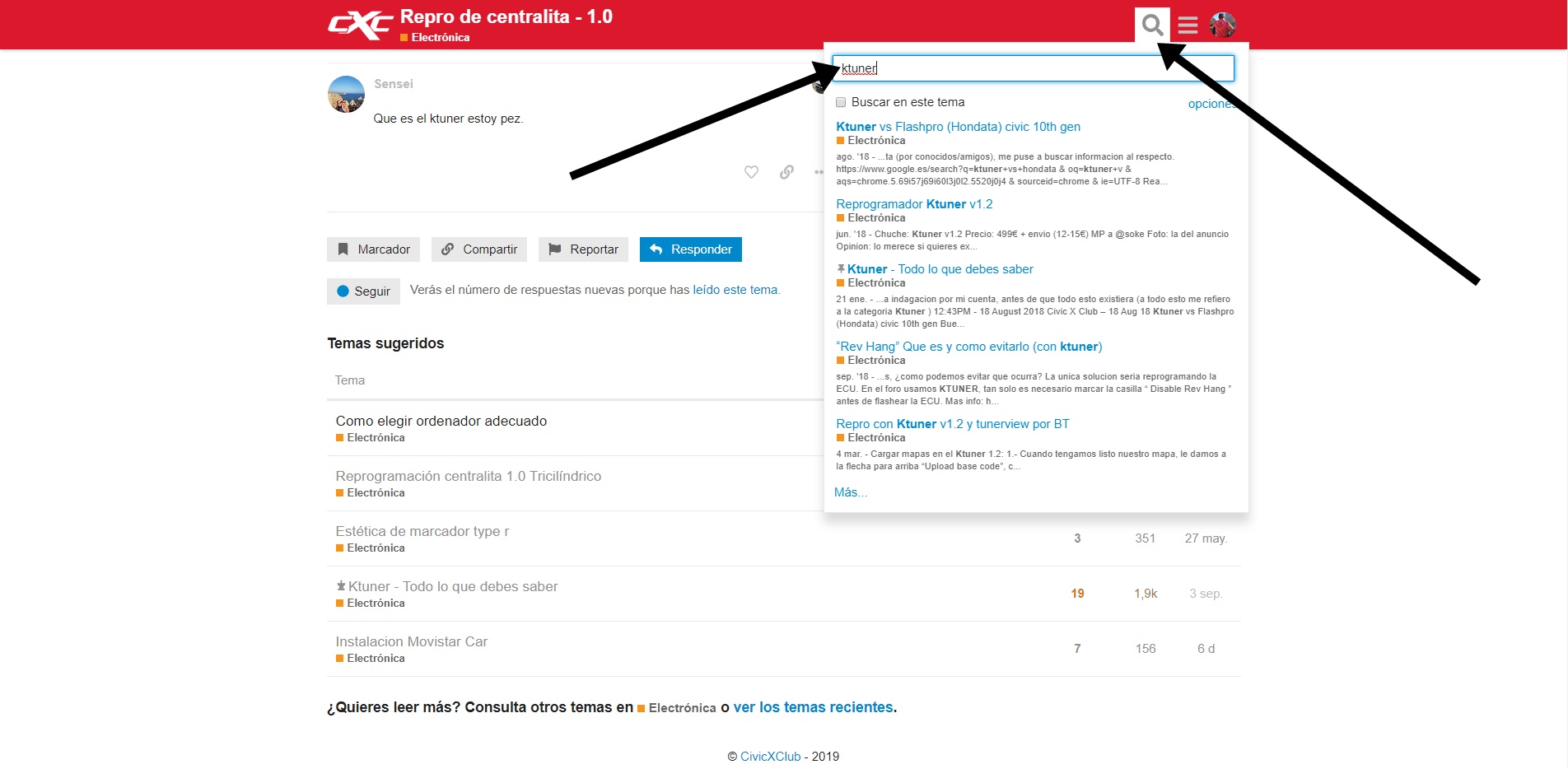The width and height of the screenshot is (1568, 769).
Task: Enable the 'Buscar en este tema' checkbox
Action: click(x=841, y=102)
